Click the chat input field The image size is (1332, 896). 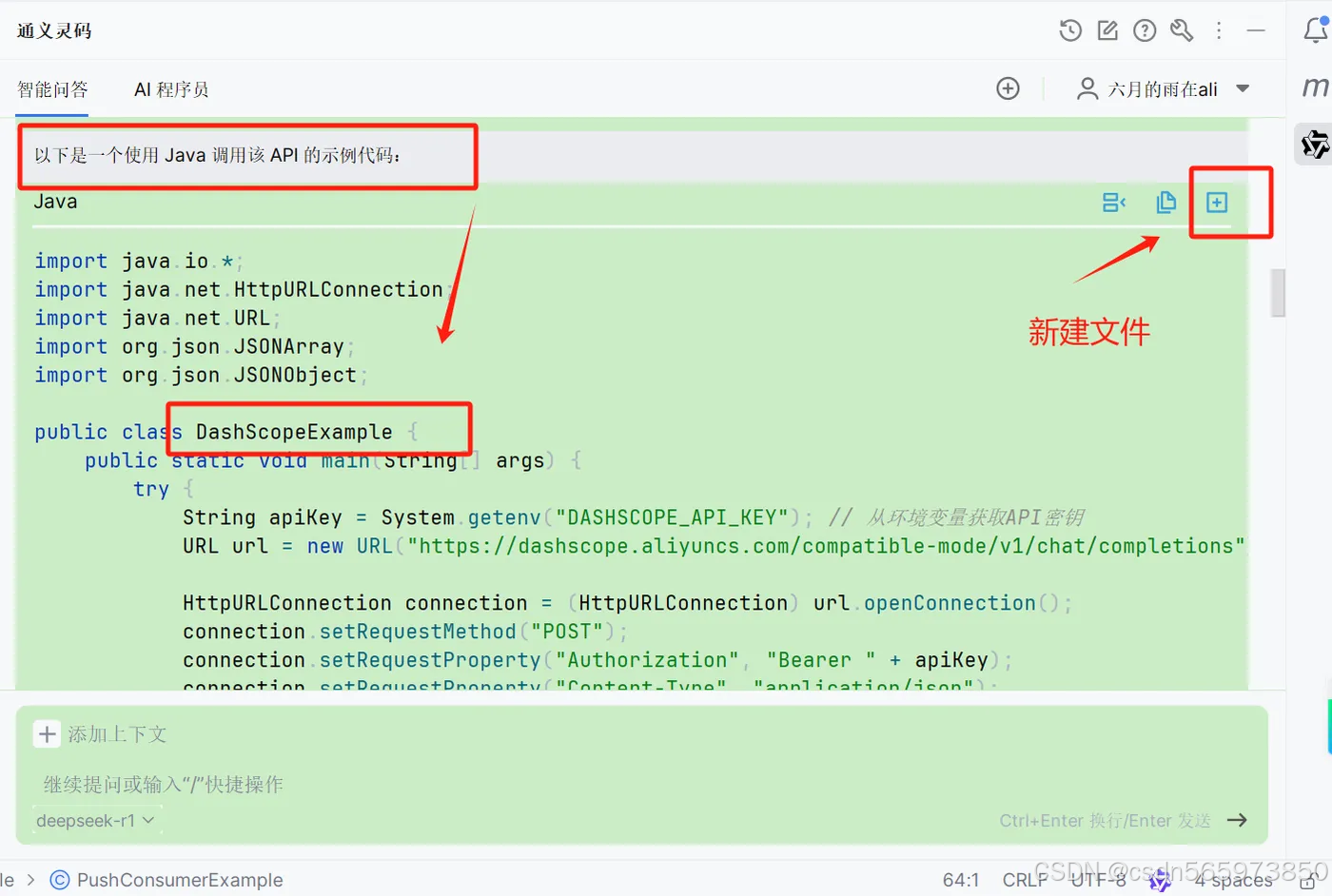click(641, 784)
